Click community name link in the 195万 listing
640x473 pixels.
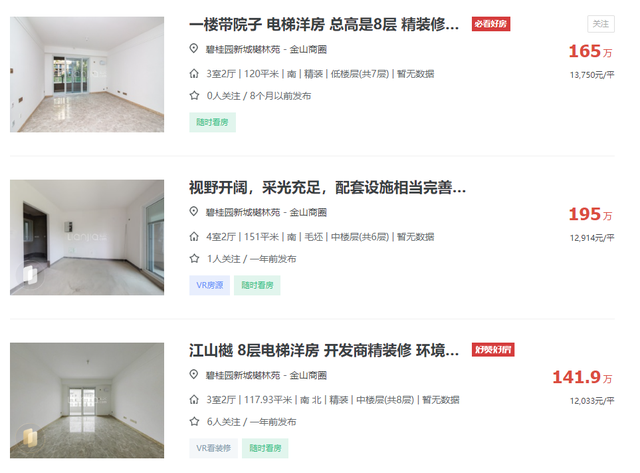[243, 212]
